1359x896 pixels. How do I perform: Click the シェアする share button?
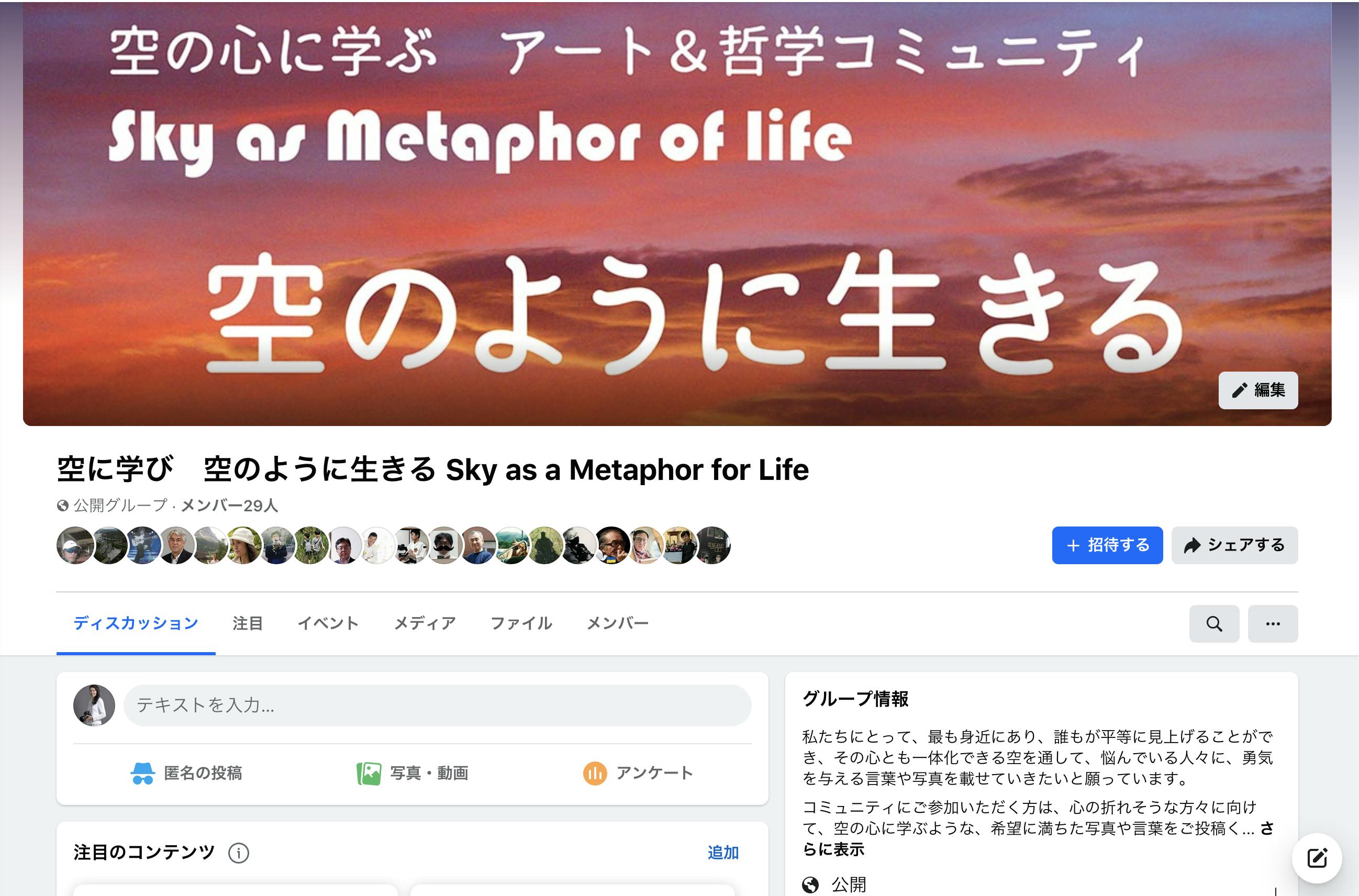tap(1234, 545)
